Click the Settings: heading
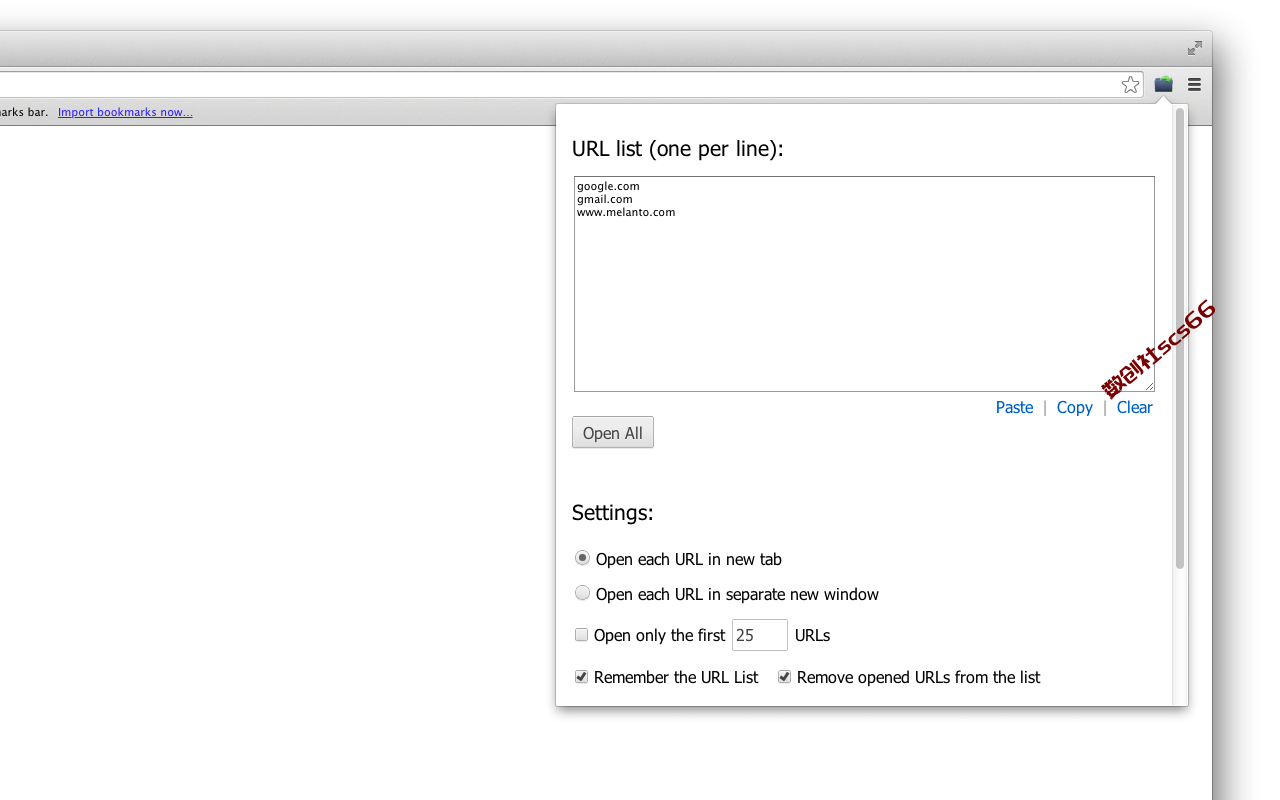The height and width of the screenshot is (800, 1280). 612,513
